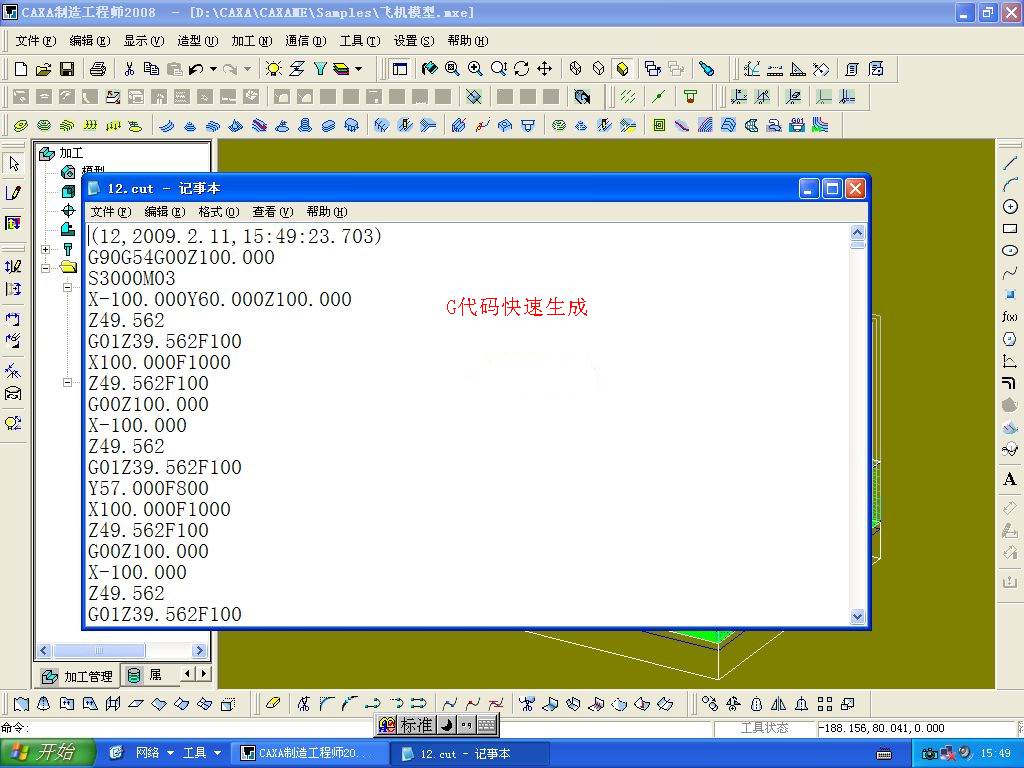Select the arrow pointer tool in left sidebar

pos(14,164)
